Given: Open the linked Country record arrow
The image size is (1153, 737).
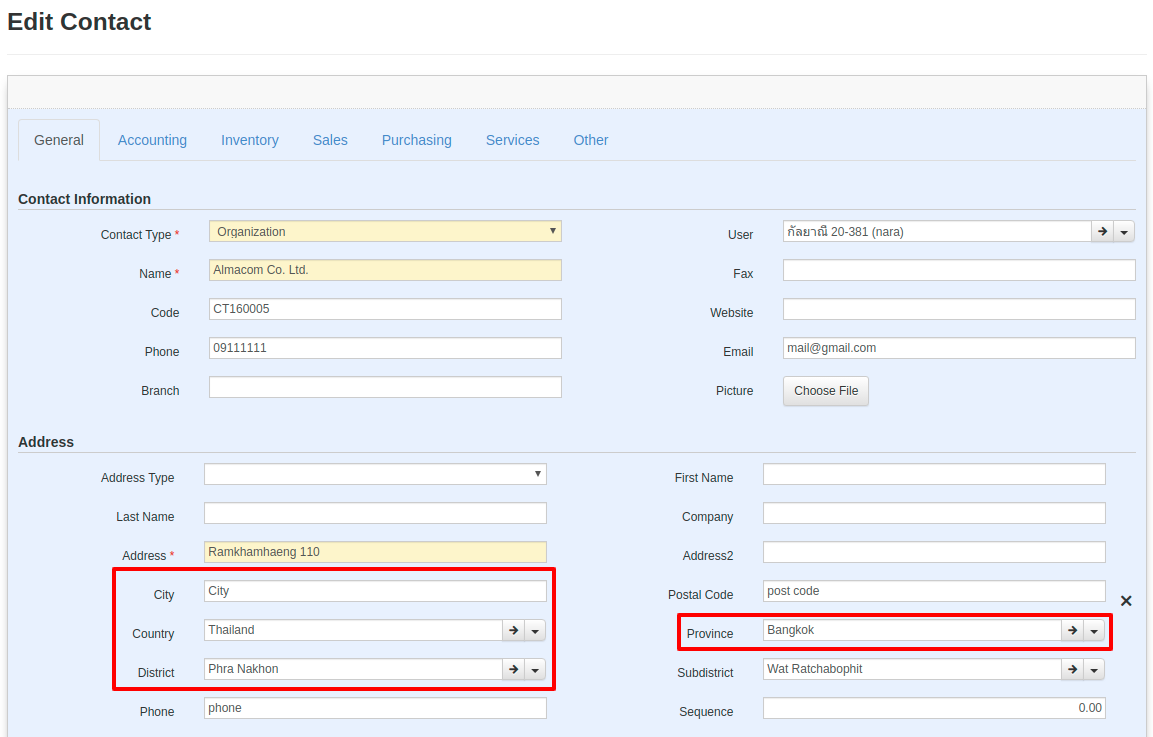Looking at the screenshot, I should point(513,630).
